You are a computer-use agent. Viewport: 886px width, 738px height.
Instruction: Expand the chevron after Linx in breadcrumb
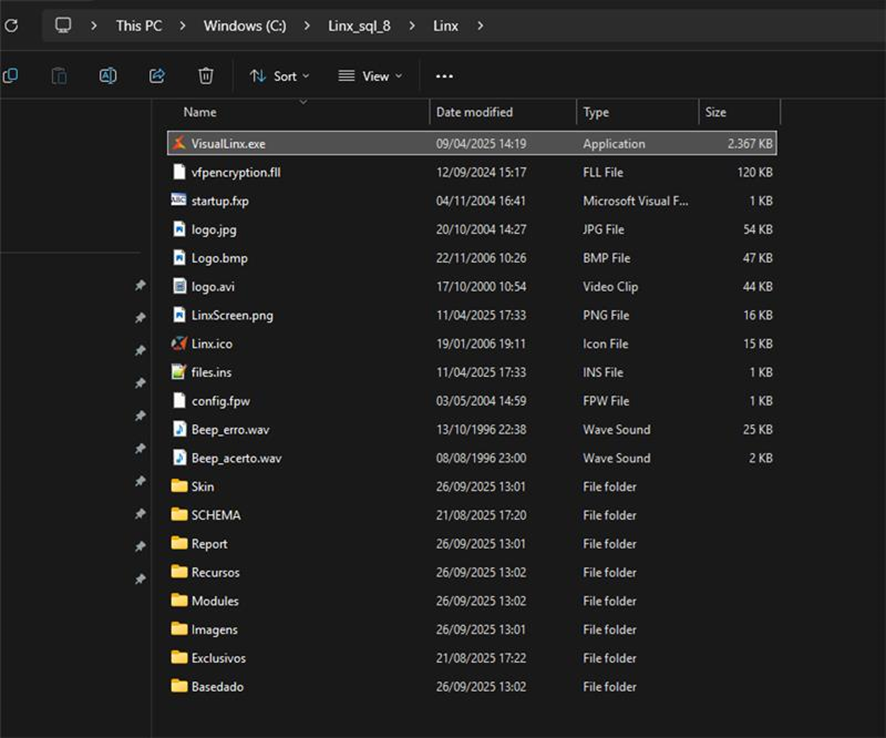(480, 25)
